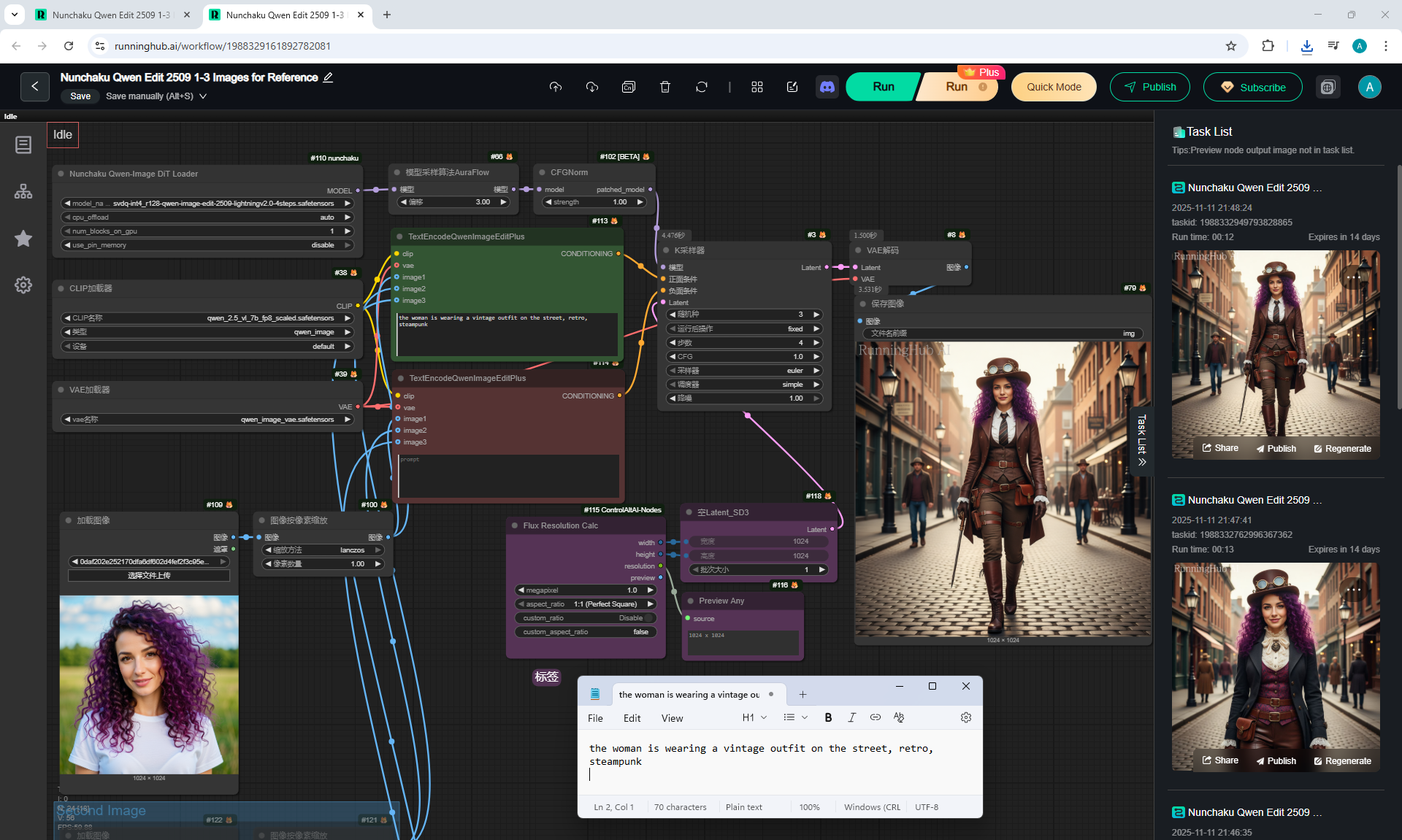Click the upload cloud icon

556,87
